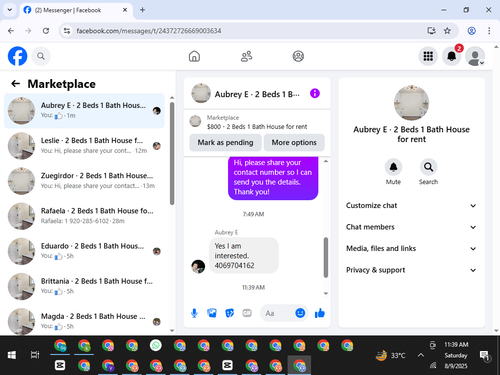Go to the Home feed icon
Image resolution: width=500 pixels, height=375 pixels.
(x=194, y=56)
